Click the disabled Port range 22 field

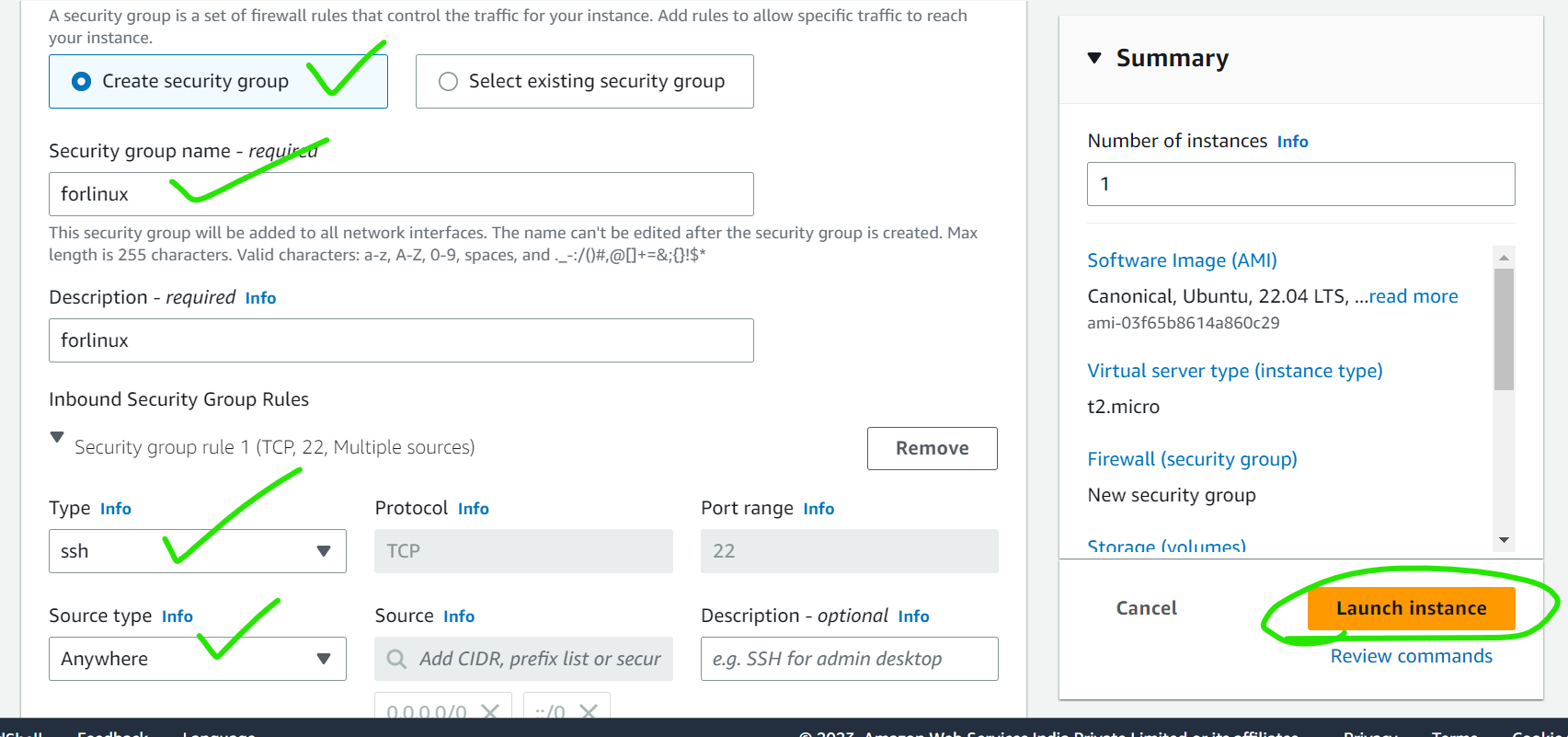pyautogui.click(x=850, y=551)
